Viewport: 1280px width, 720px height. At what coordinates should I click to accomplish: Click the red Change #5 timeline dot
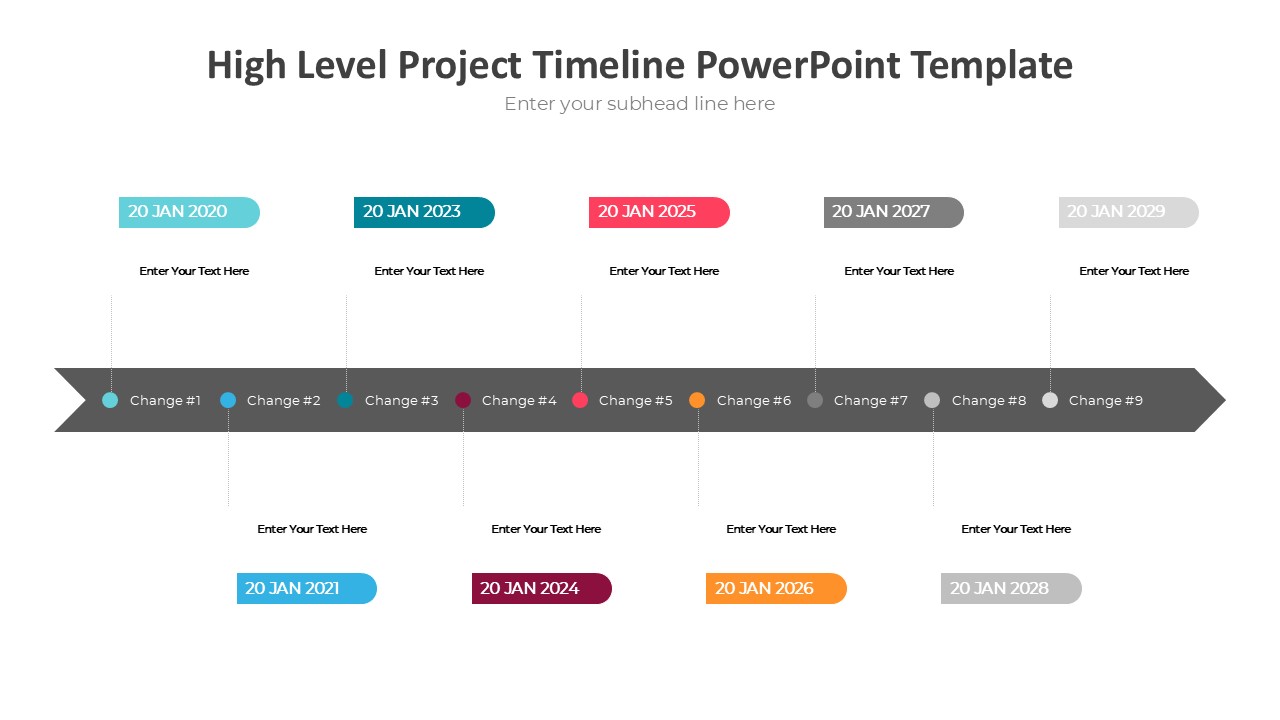(580, 400)
